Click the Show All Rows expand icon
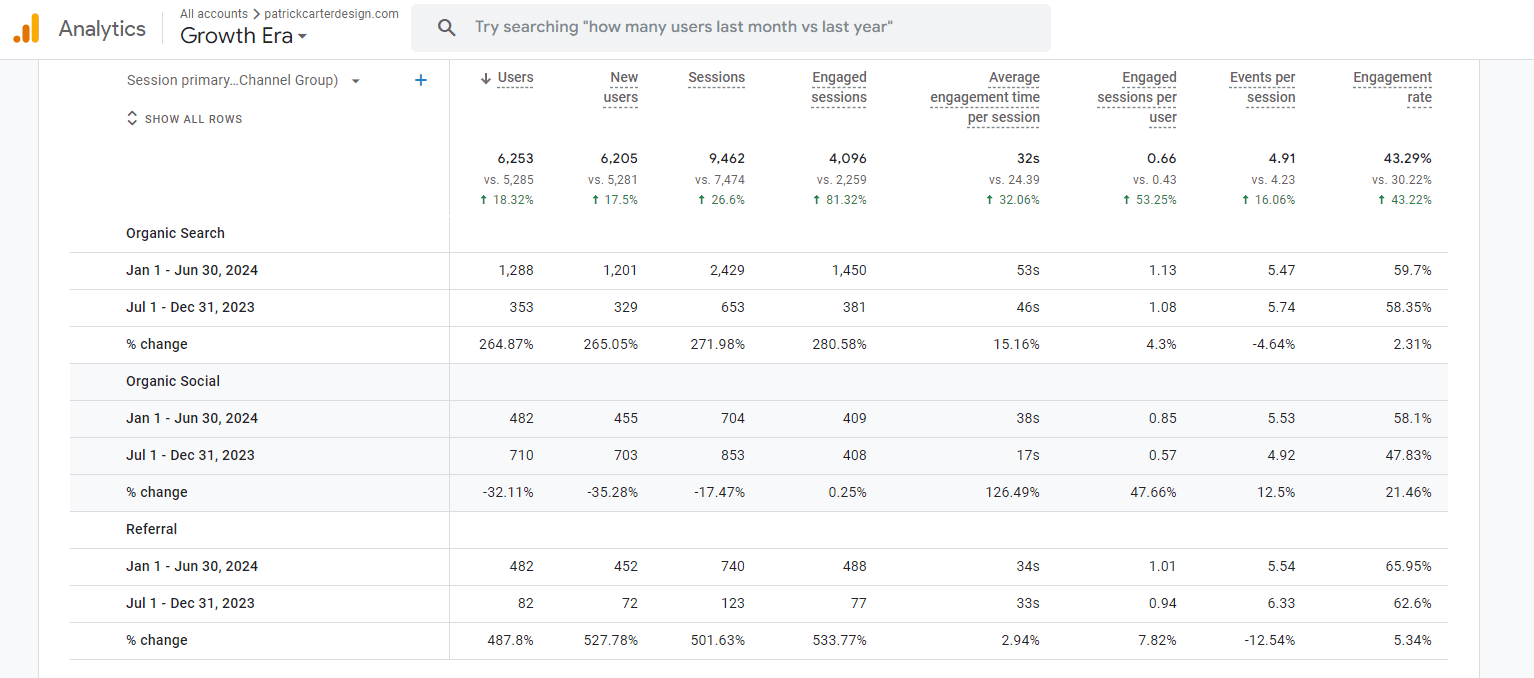1534x678 pixels. [132, 118]
